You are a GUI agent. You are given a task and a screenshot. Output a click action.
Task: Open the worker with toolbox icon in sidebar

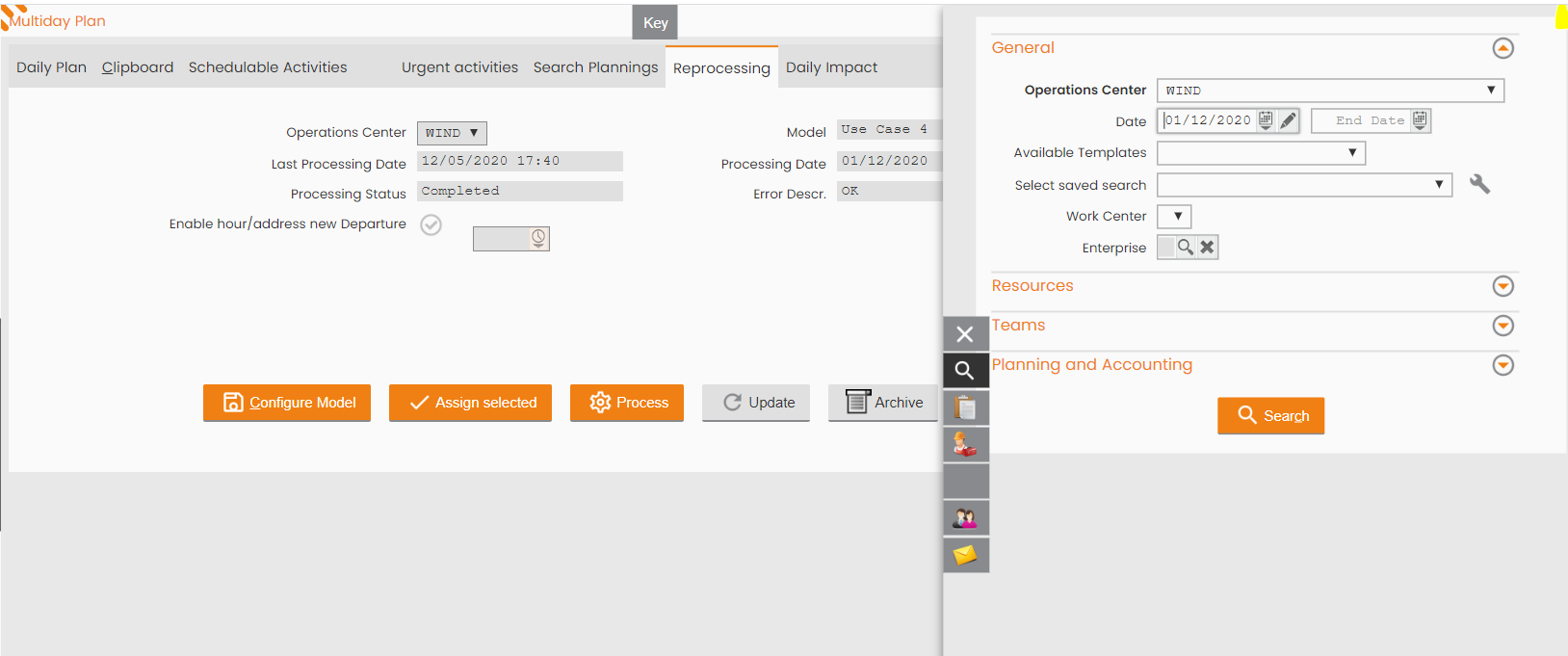965,444
